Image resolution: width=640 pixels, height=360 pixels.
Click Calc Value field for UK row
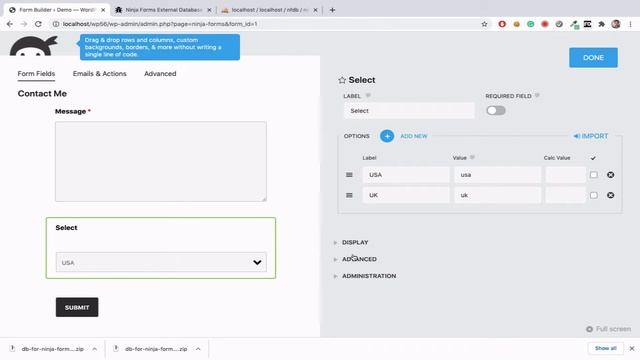(565, 195)
